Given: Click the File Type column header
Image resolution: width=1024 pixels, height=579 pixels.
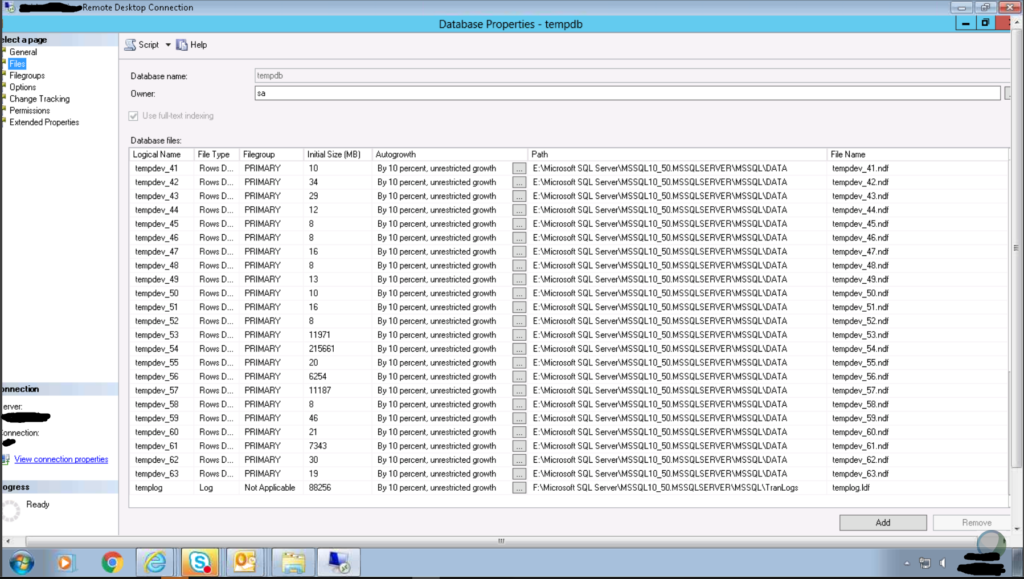Looking at the screenshot, I should point(217,155).
